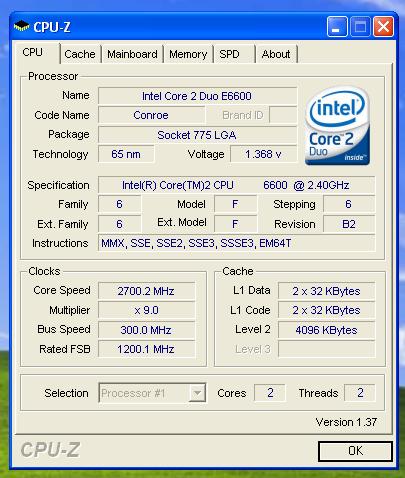The image size is (405, 478).
Task: Click the Voltage value 1.368 v
Action: point(263,154)
